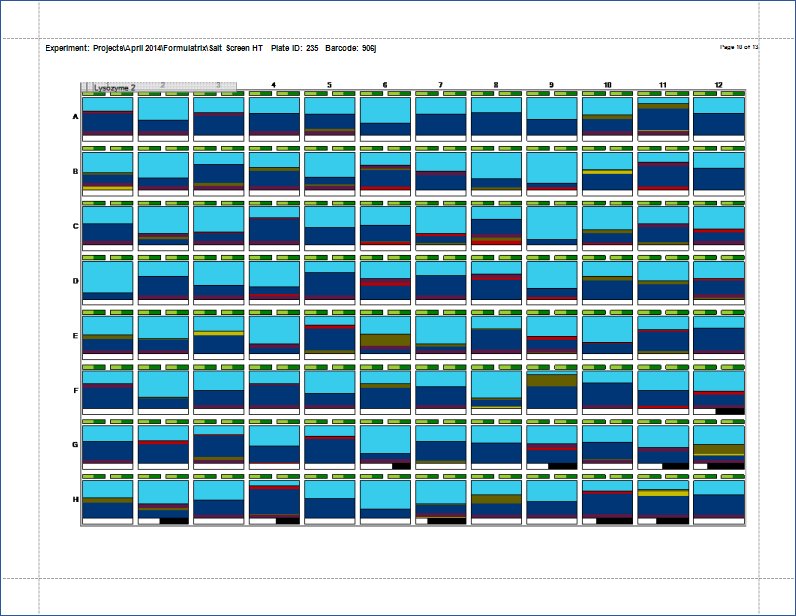Click well A1 thumbnail
This screenshot has height=616, width=796.
tap(108, 116)
